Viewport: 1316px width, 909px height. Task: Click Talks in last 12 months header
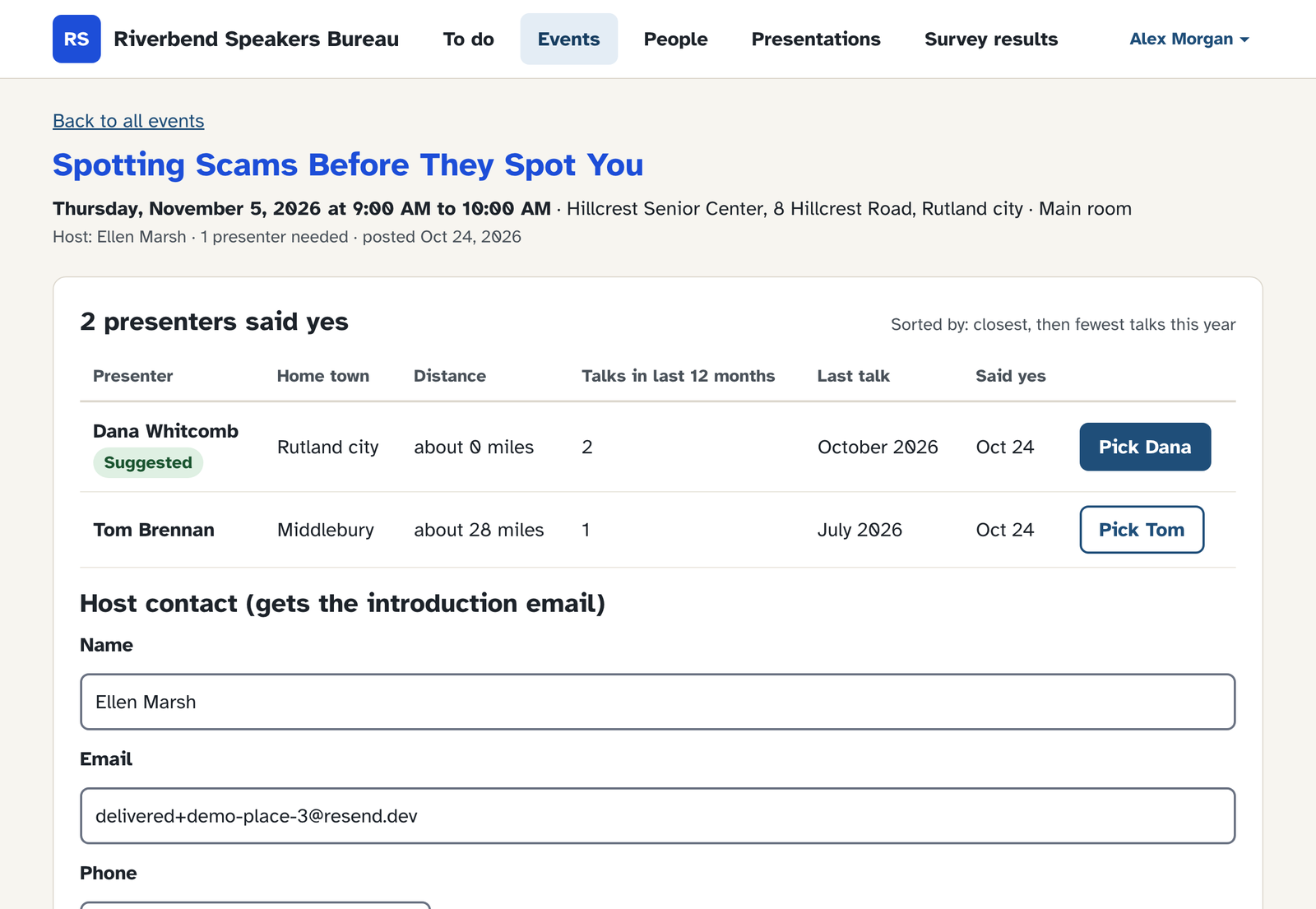coord(679,376)
